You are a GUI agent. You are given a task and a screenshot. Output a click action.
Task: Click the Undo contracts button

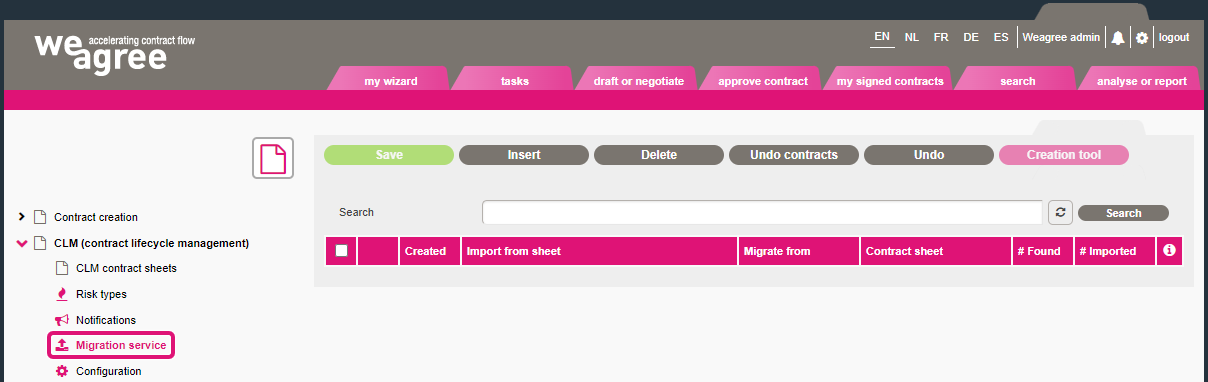coord(794,155)
